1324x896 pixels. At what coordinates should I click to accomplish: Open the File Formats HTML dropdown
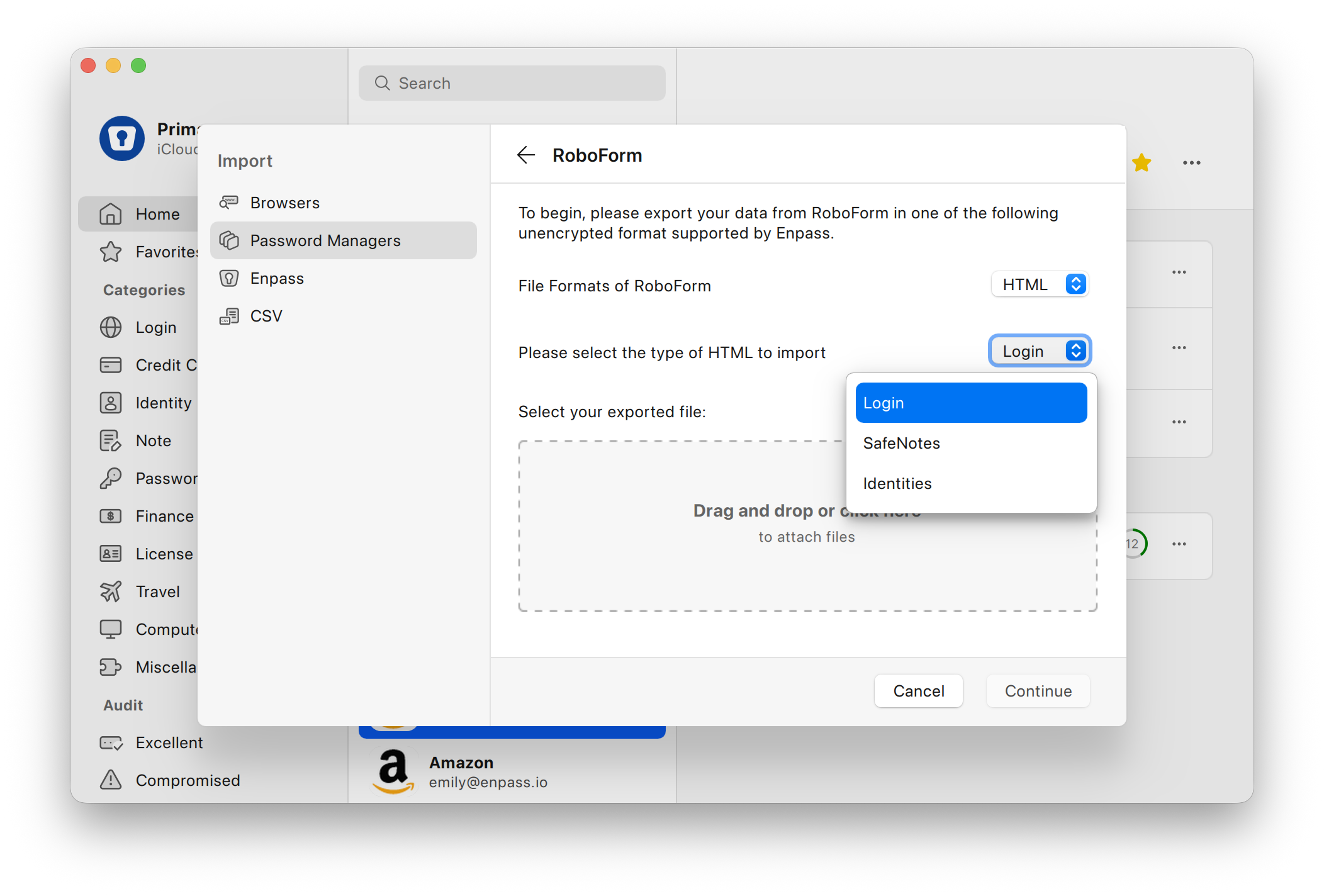(1041, 284)
